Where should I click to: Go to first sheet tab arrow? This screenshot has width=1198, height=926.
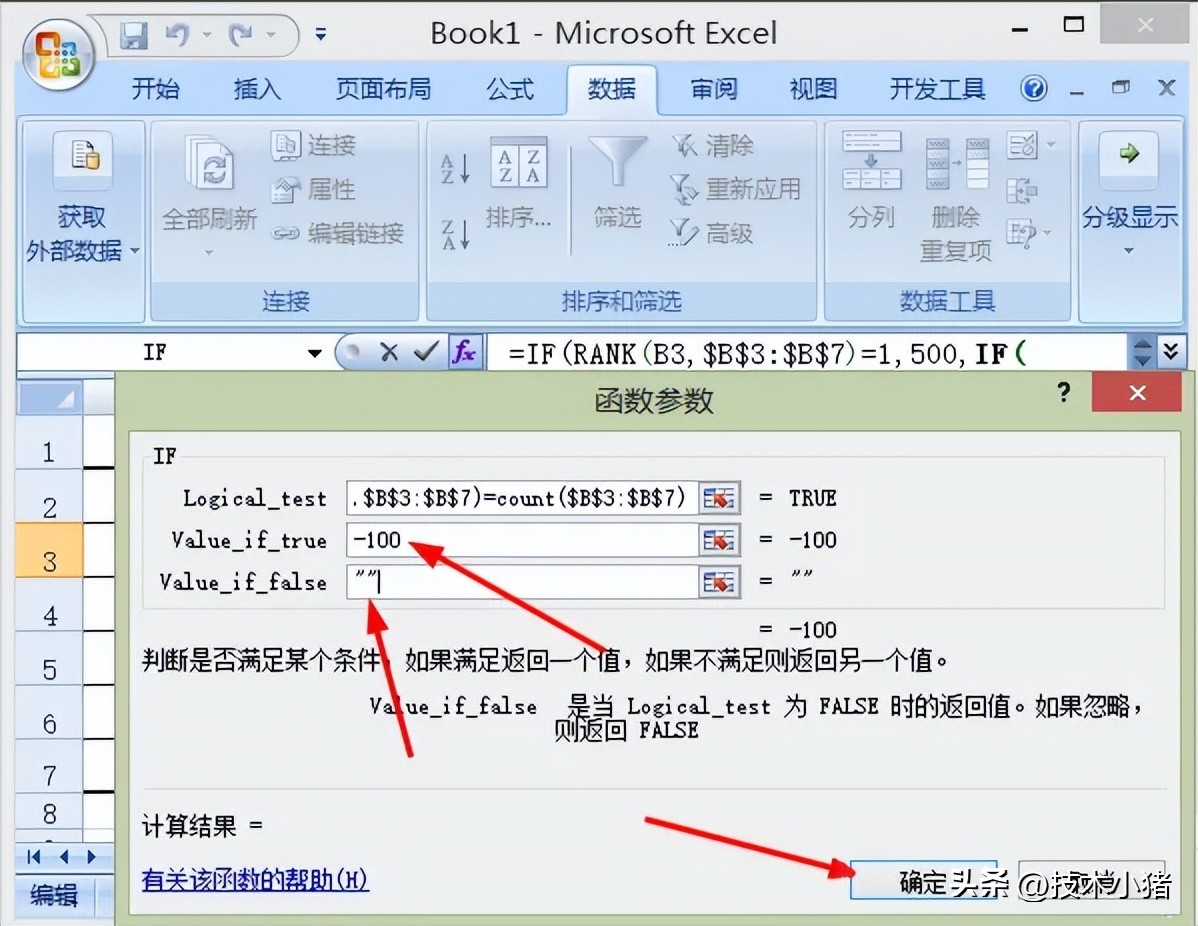pos(34,856)
